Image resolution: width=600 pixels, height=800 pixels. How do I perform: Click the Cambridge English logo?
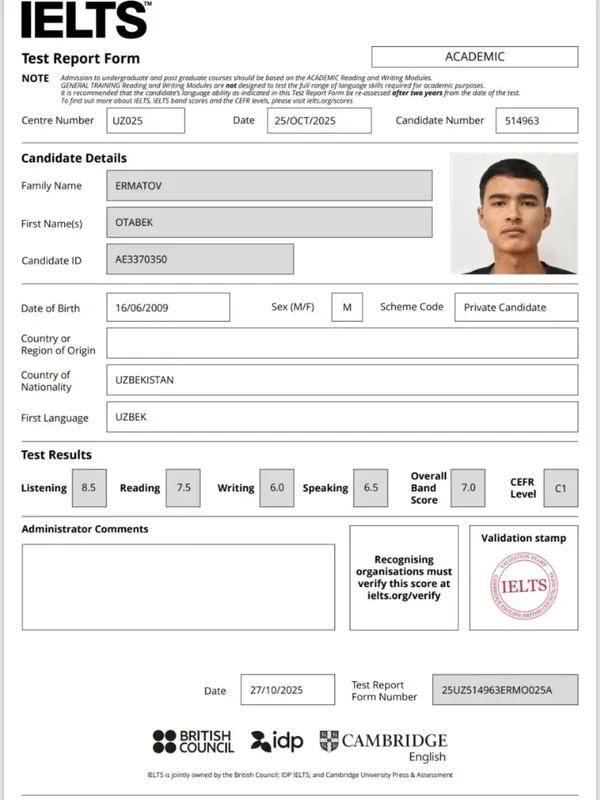pyautogui.click(x=383, y=747)
